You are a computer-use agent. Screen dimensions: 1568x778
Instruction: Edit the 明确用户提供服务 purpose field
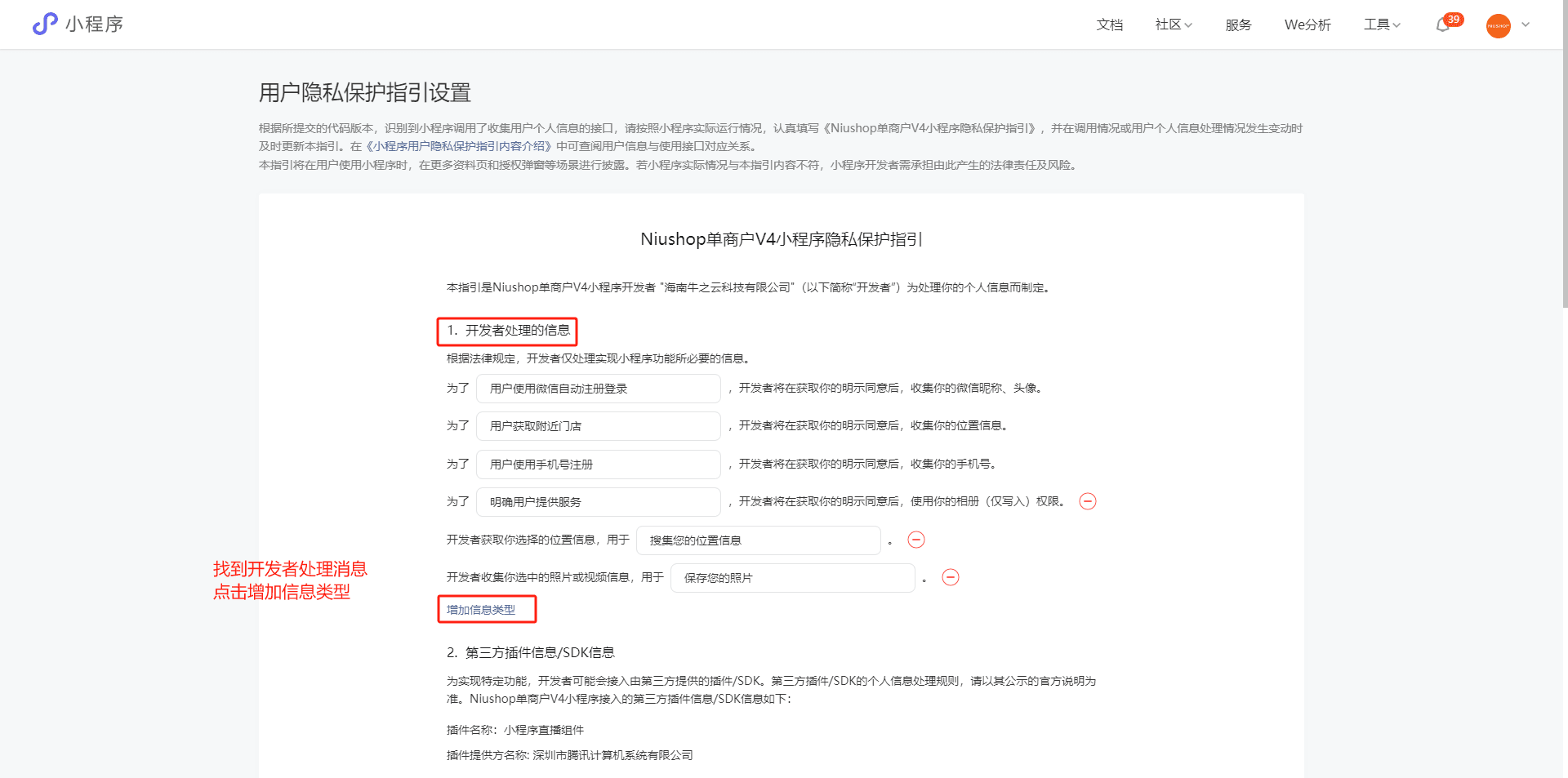click(598, 502)
